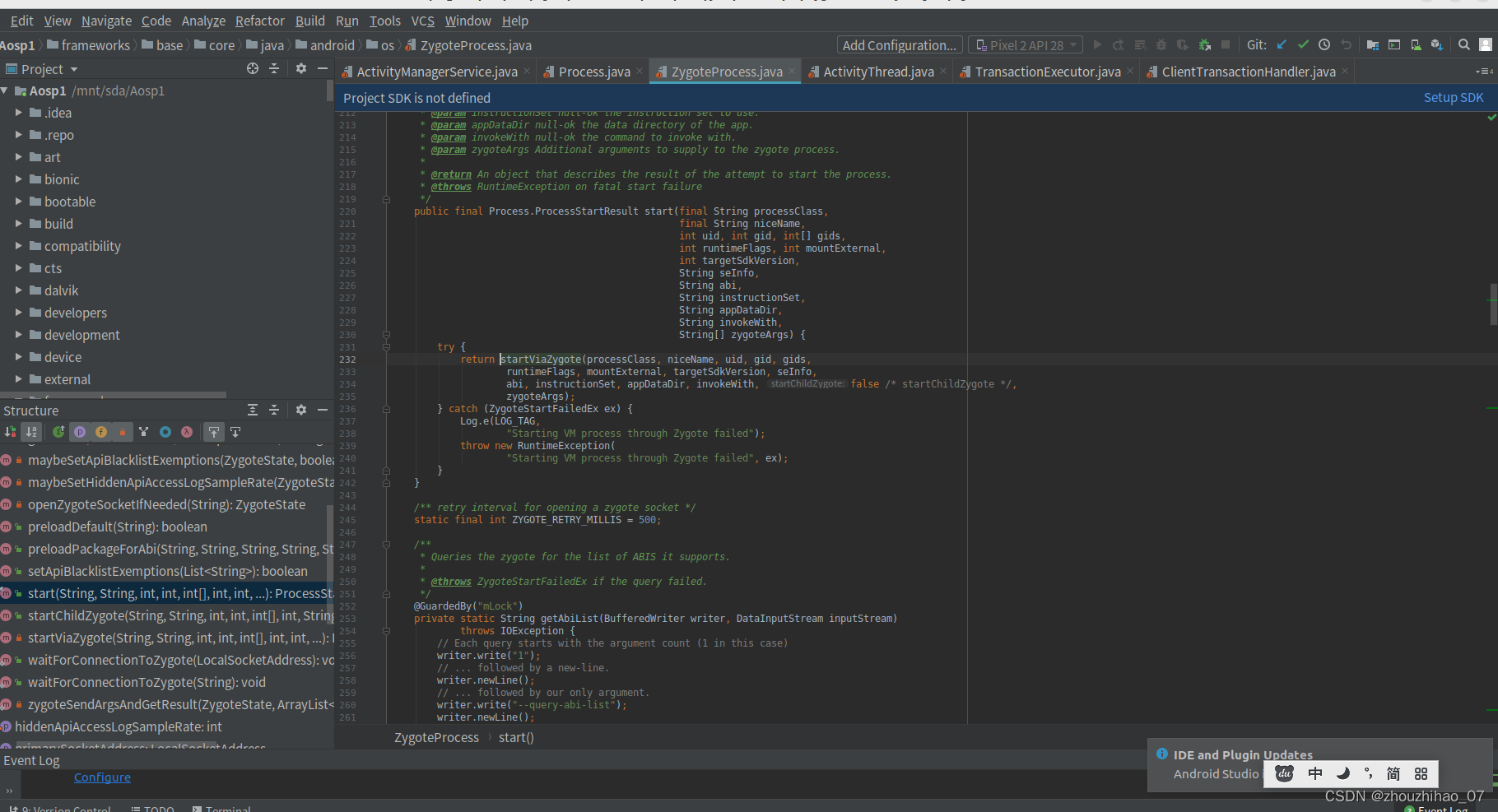Switch to TransactionExecutor.java tab
The width and height of the screenshot is (1498, 812).
coord(1048,72)
